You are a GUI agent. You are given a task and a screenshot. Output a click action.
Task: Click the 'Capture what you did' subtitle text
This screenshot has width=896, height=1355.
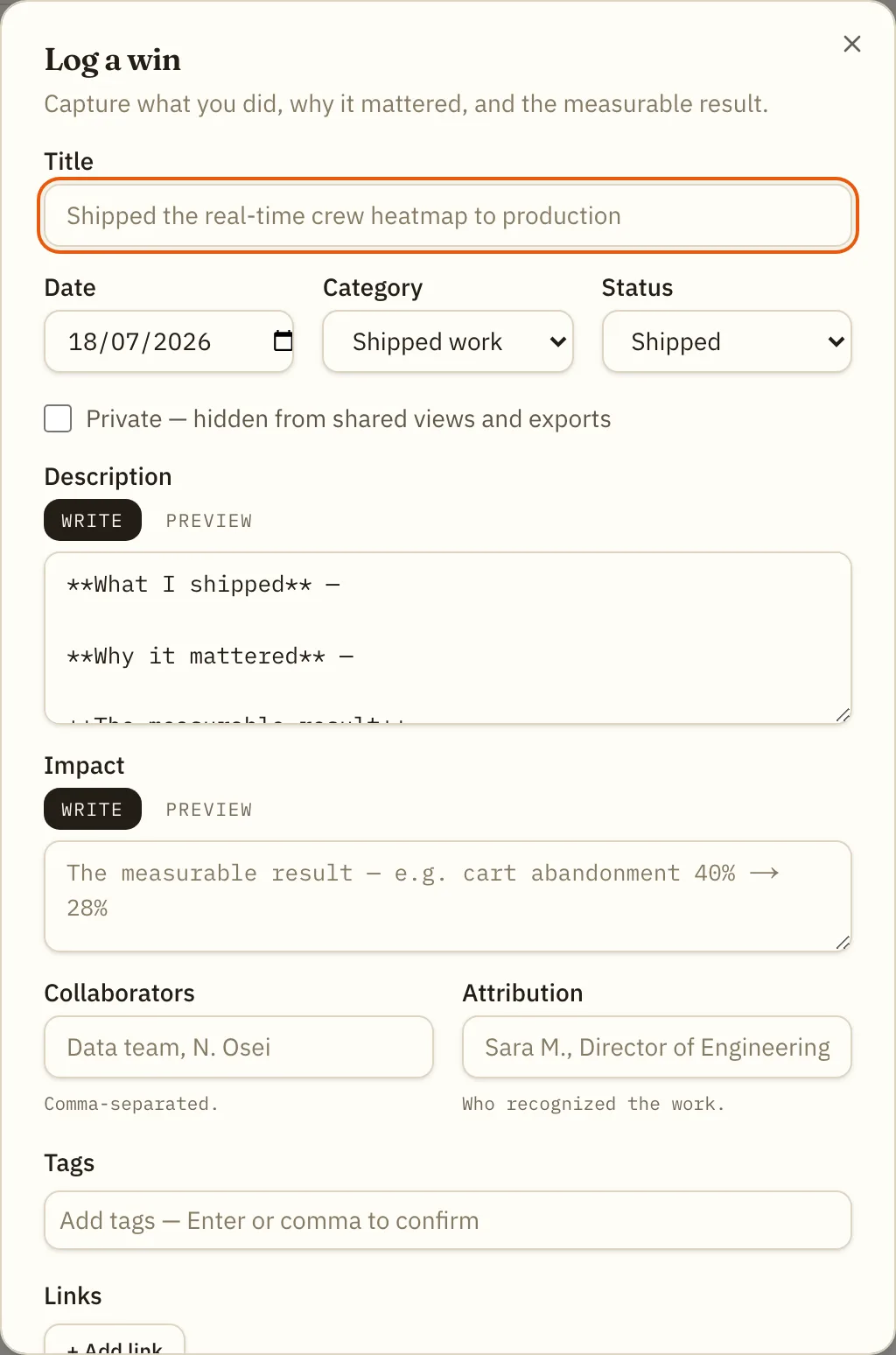(406, 104)
